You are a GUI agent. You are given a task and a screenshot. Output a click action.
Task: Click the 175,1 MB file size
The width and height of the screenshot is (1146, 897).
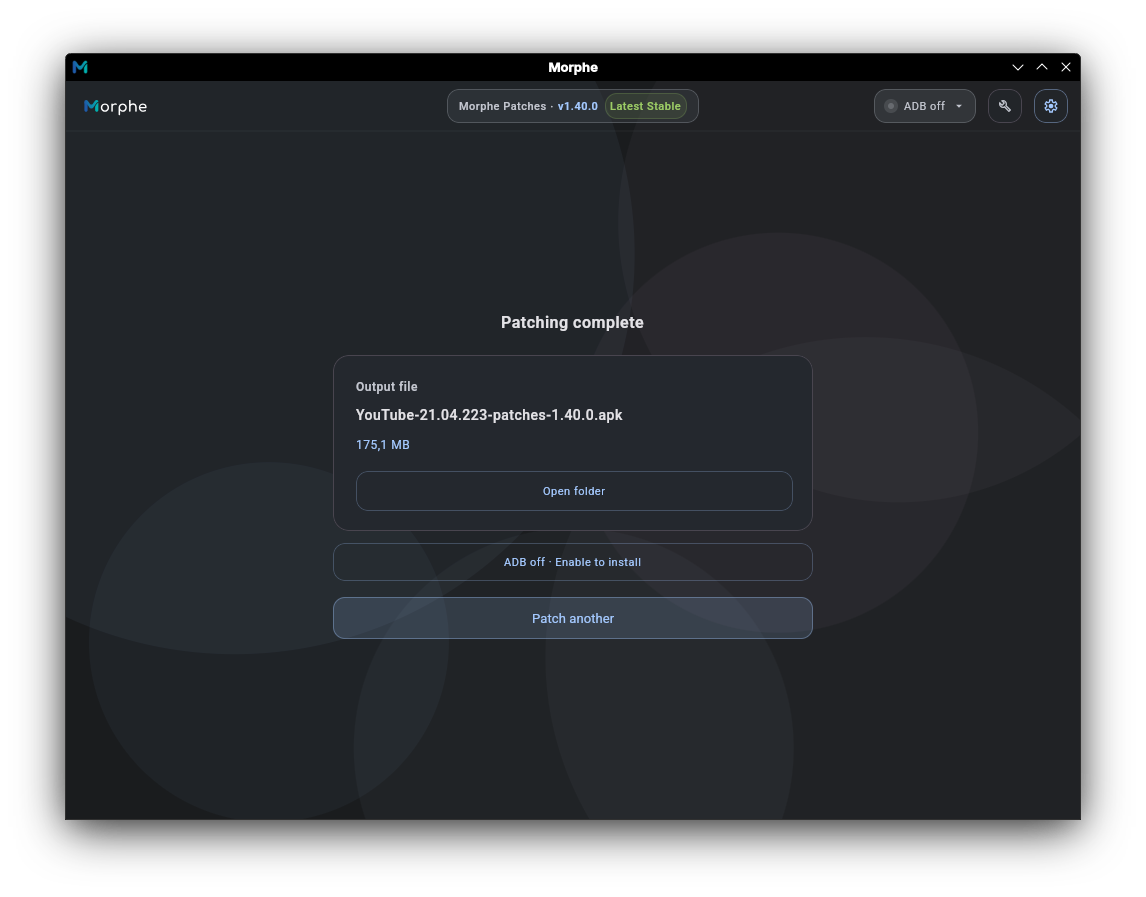(x=382, y=444)
